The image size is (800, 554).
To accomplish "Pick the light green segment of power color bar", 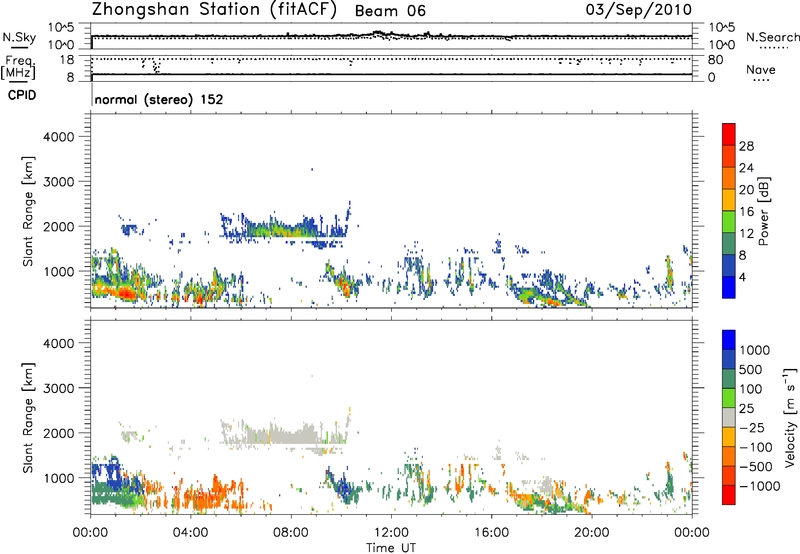I will pos(729,221).
